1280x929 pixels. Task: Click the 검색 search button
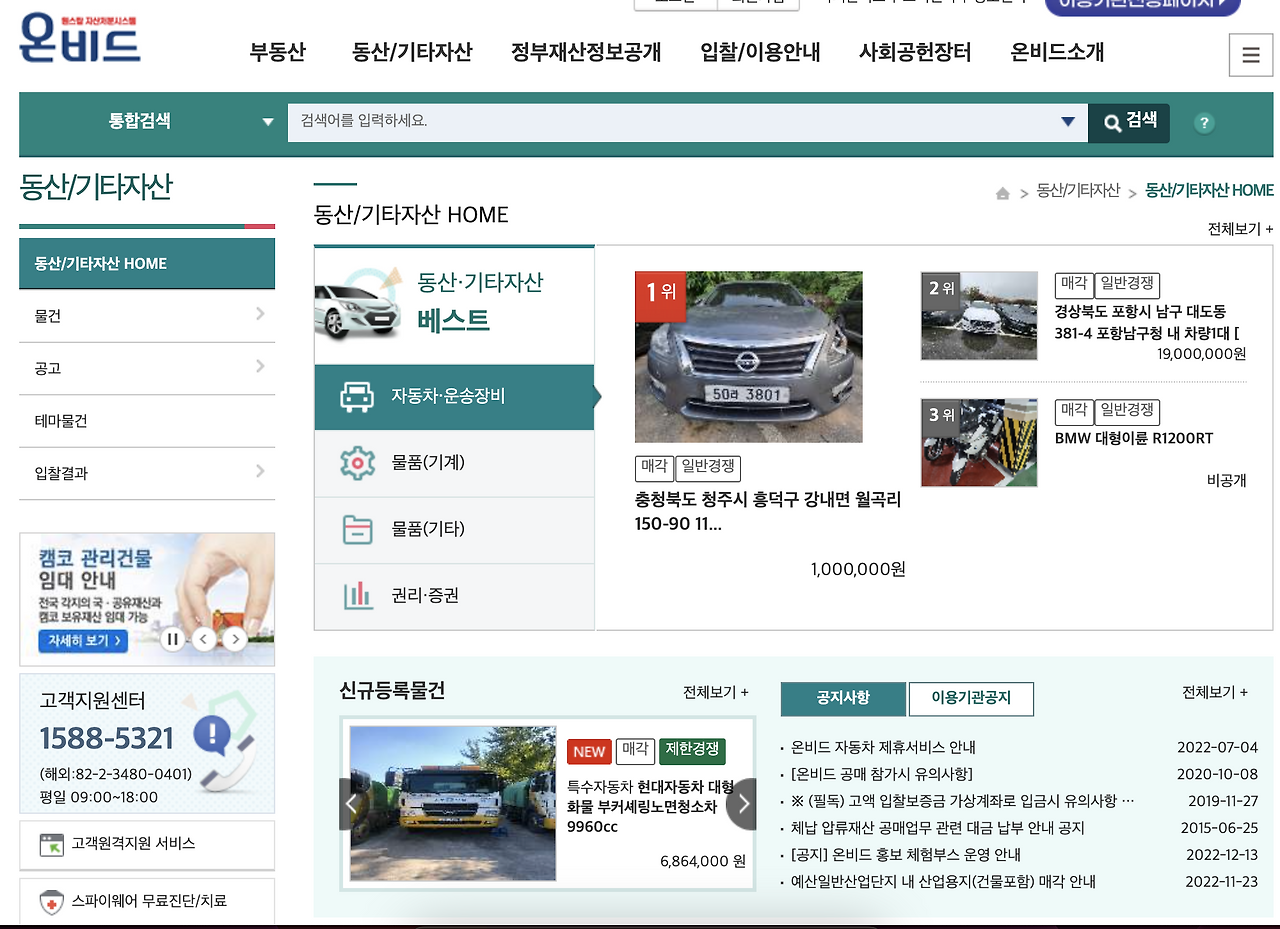click(x=1129, y=122)
